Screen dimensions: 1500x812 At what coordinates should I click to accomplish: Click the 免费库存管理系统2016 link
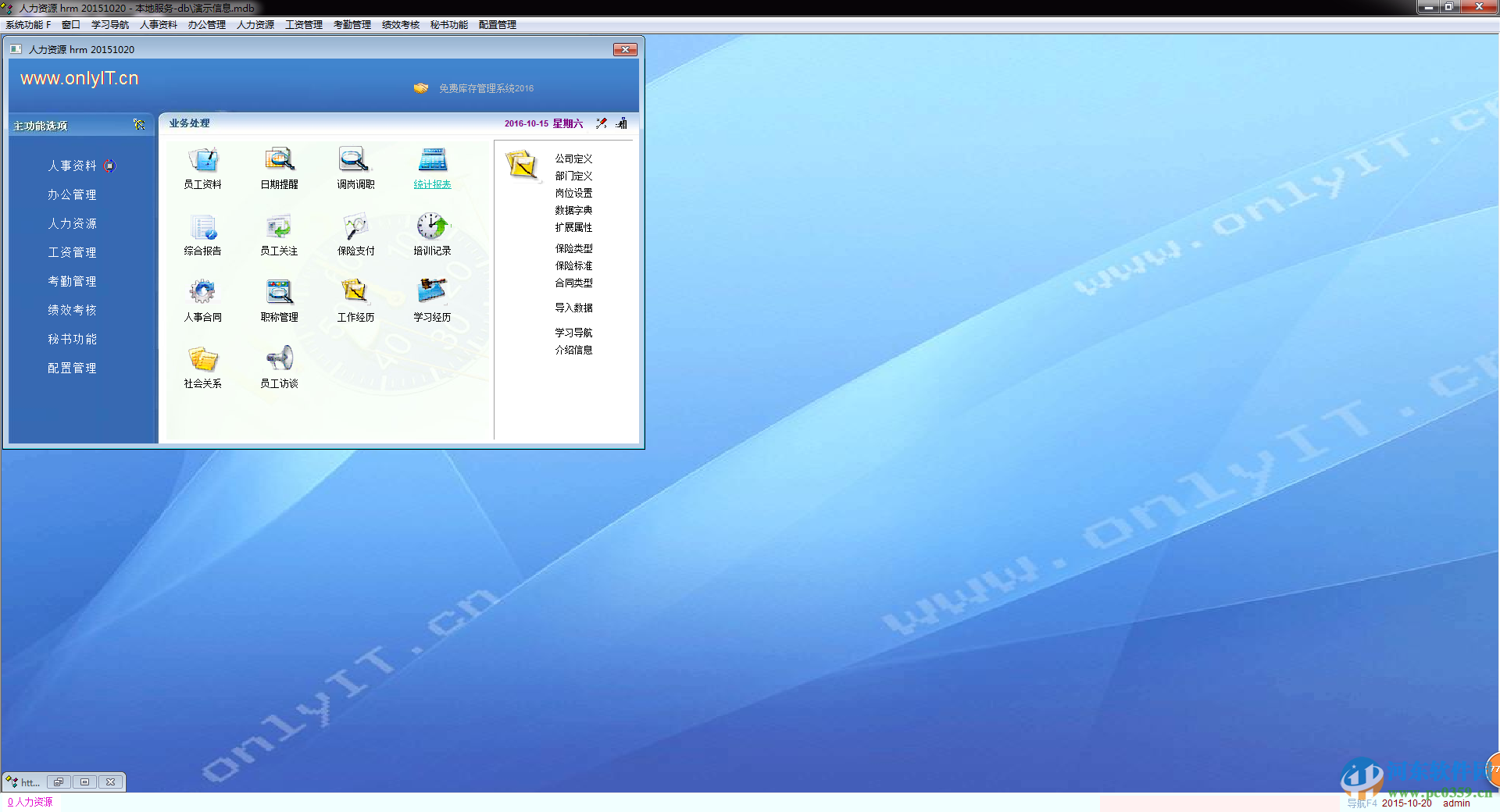click(x=486, y=88)
